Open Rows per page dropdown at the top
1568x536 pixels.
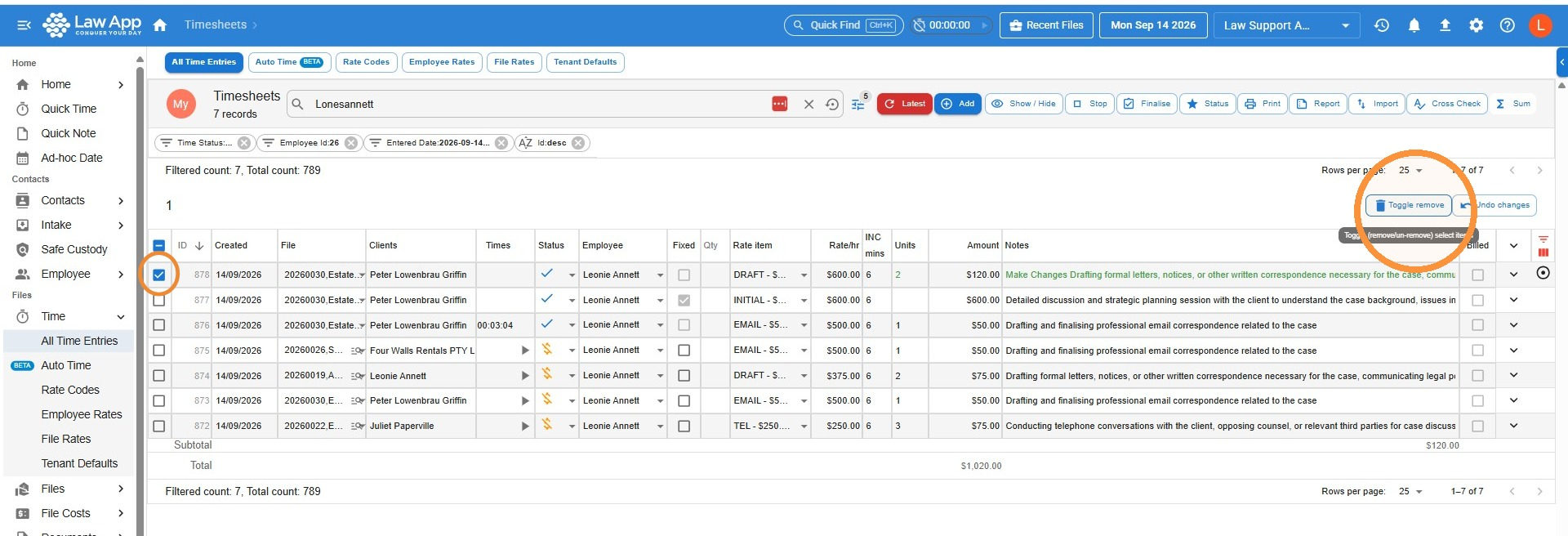coord(1410,170)
